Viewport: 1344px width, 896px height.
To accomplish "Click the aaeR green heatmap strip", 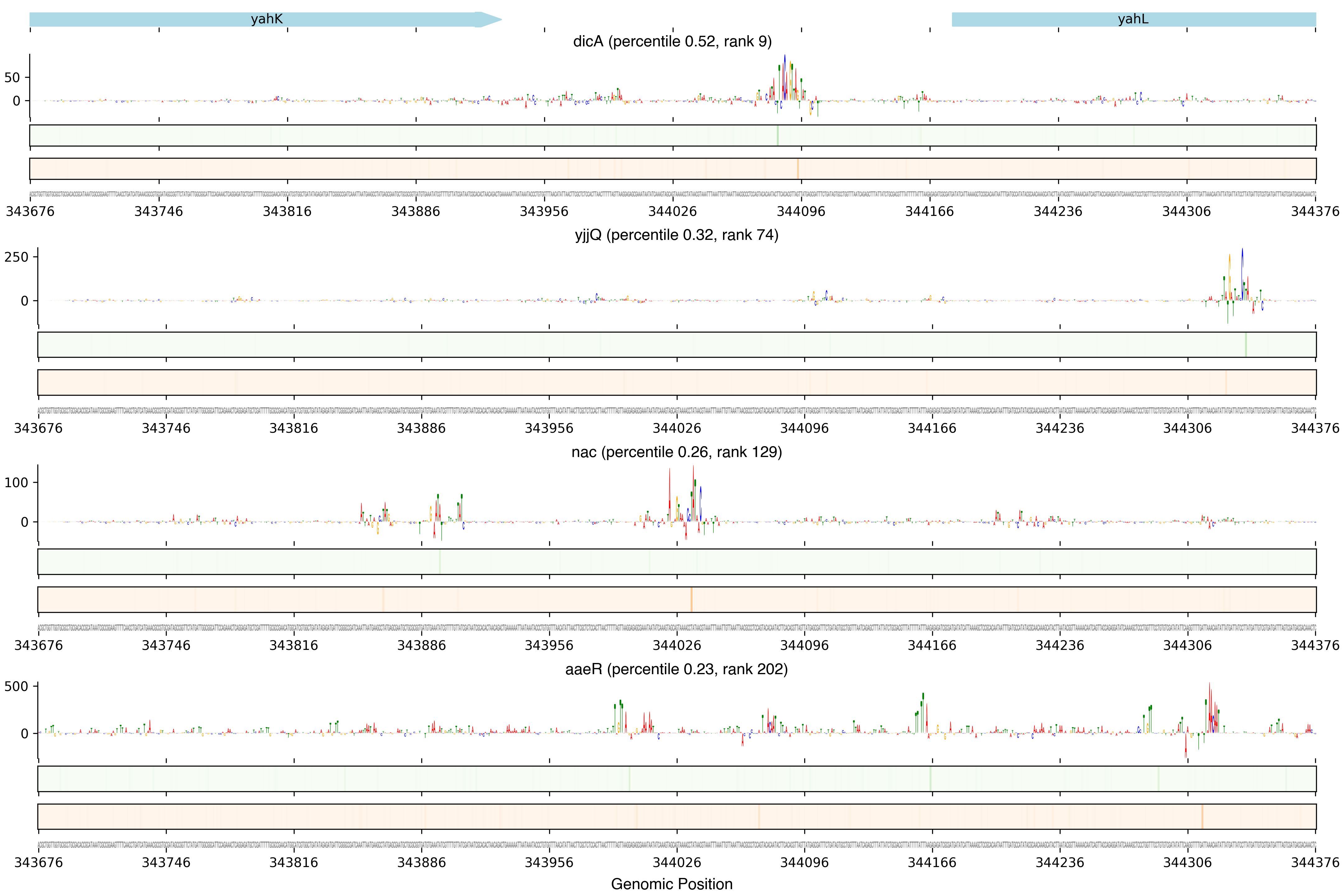I will [x=677, y=779].
